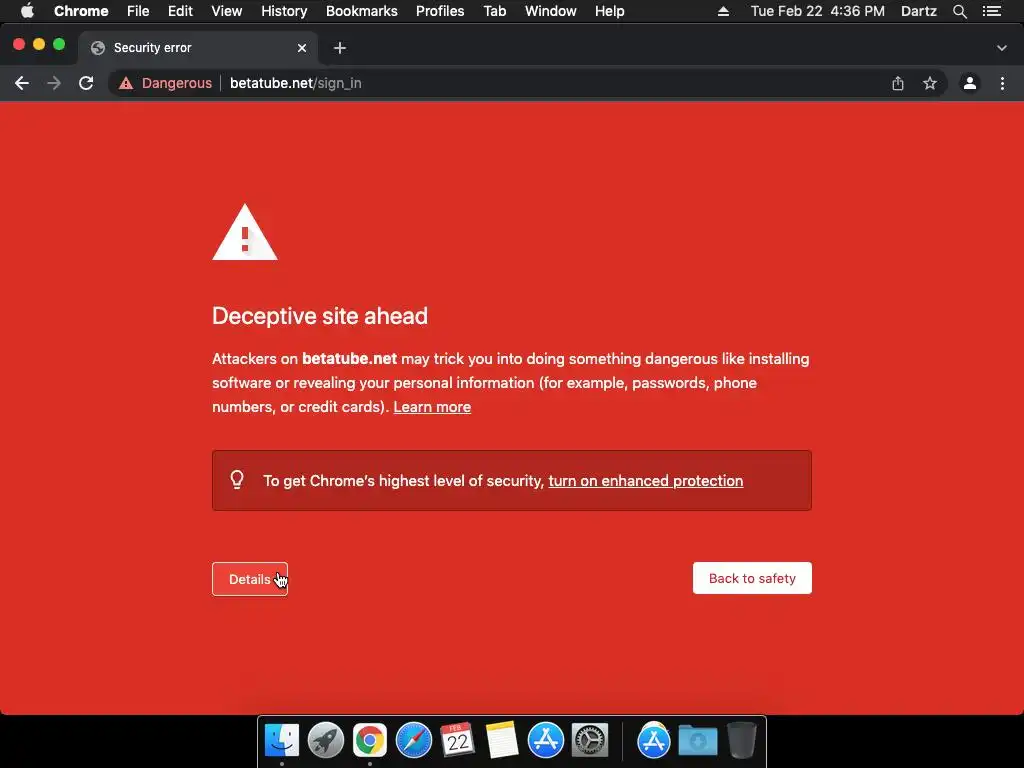
Task: Open the Edit menu
Action: pyautogui.click(x=180, y=11)
